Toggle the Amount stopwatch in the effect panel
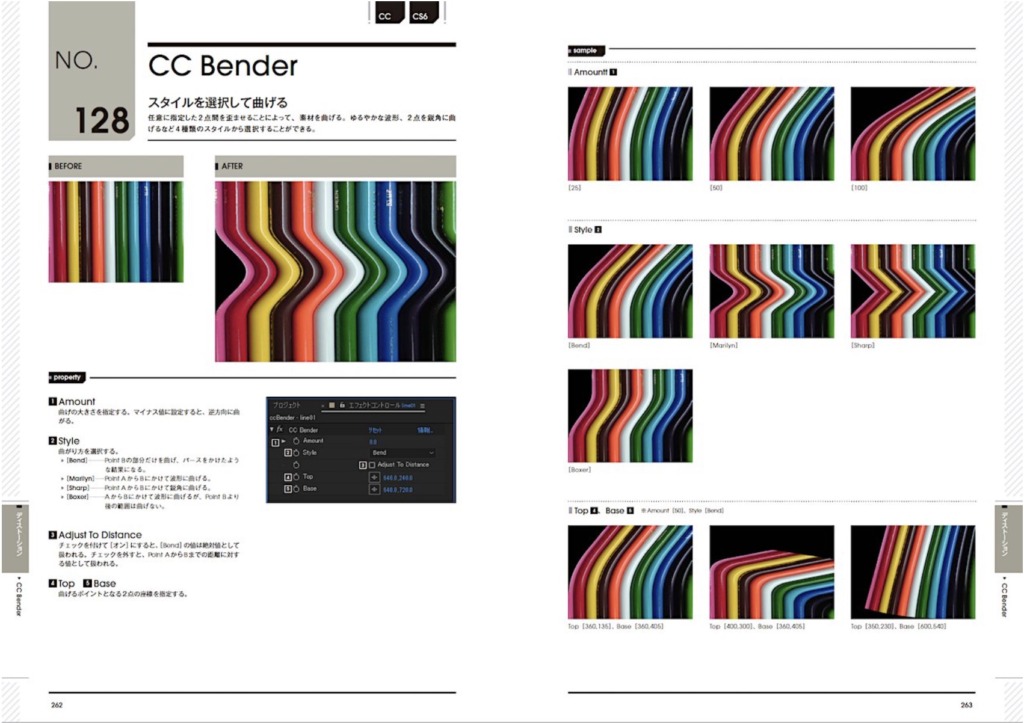This screenshot has width=1024, height=723. [296, 441]
